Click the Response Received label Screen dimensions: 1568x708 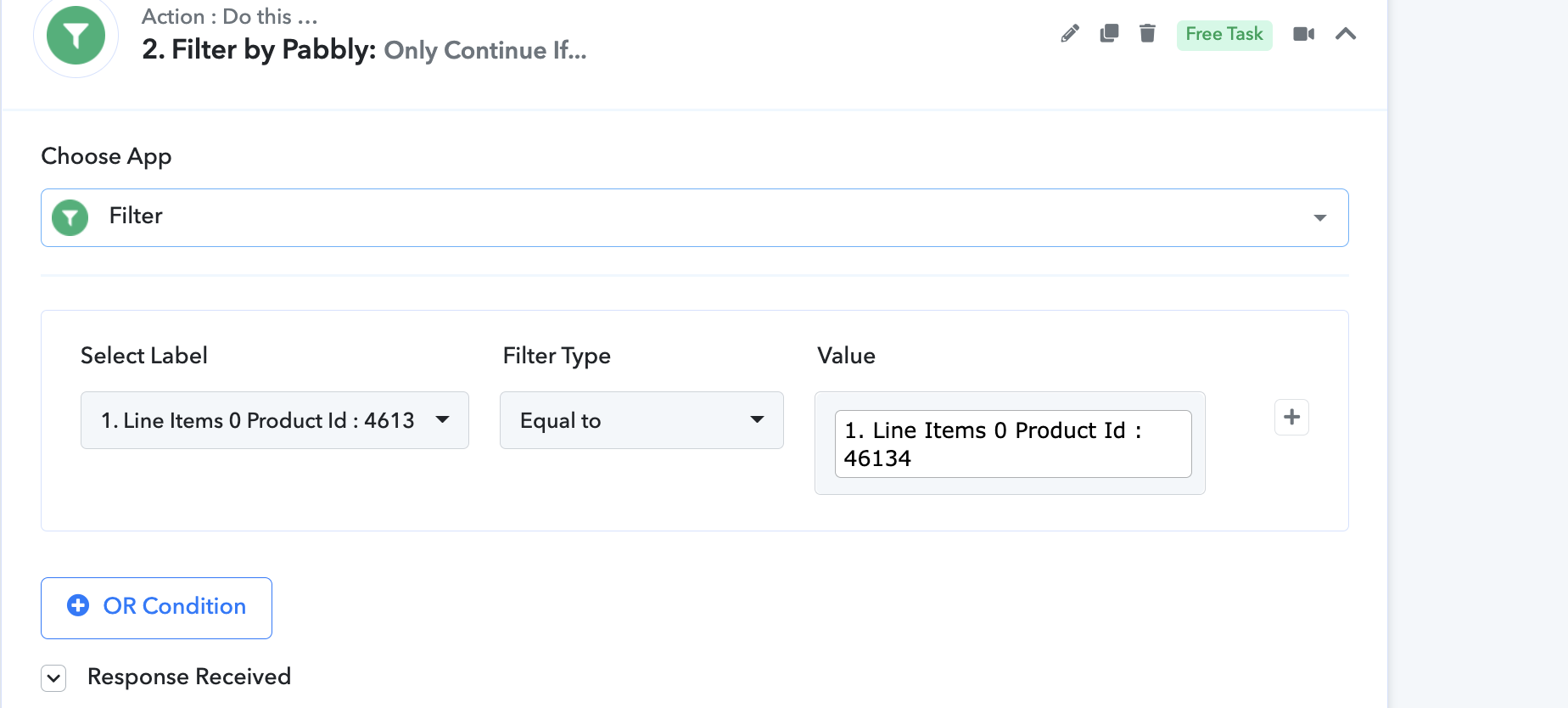pos(189,677)
